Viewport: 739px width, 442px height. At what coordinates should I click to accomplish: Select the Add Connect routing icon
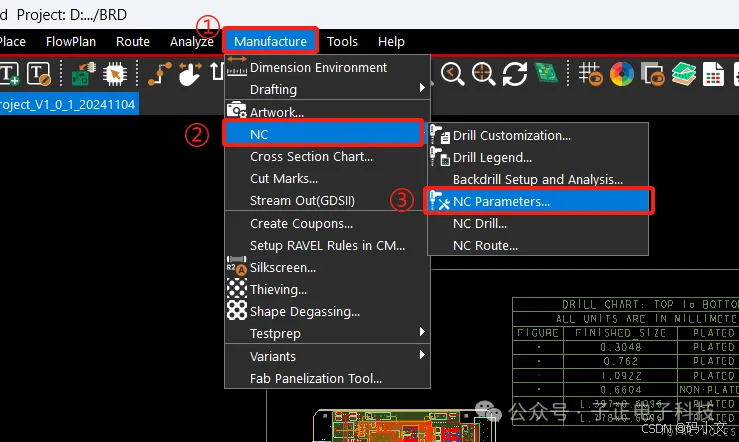point(160,74)
